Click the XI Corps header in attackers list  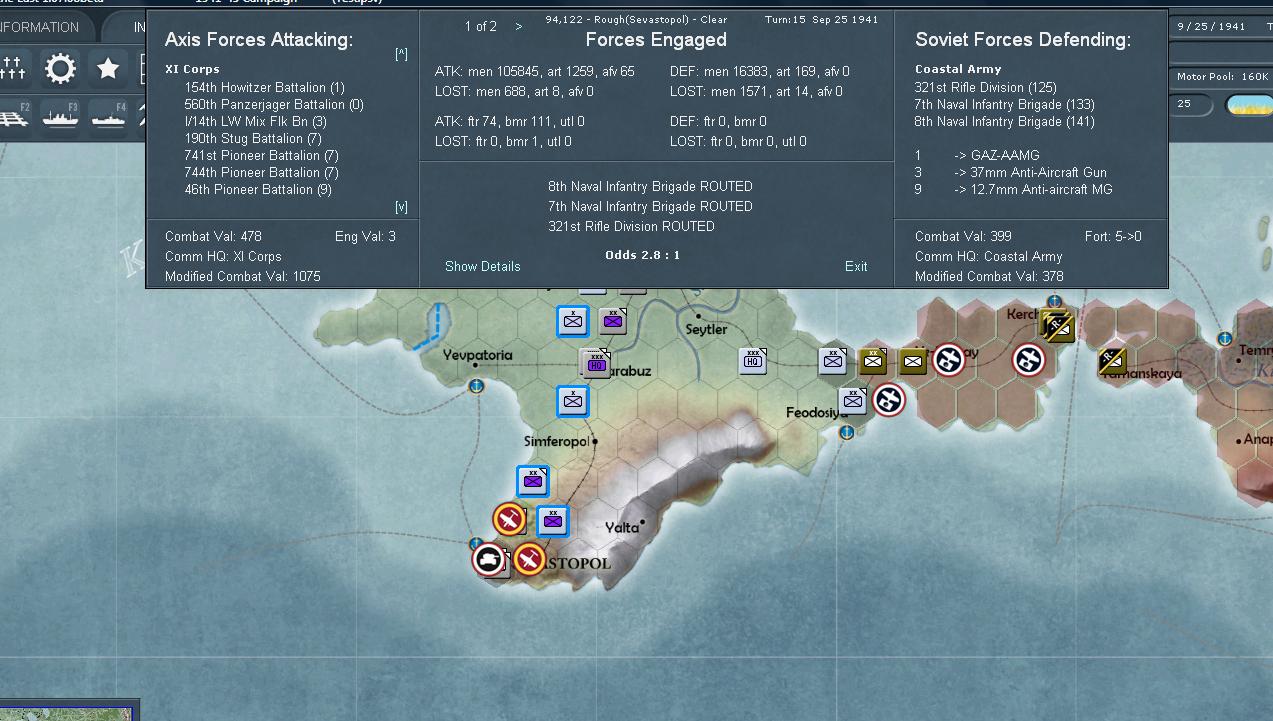pos(193,70)
